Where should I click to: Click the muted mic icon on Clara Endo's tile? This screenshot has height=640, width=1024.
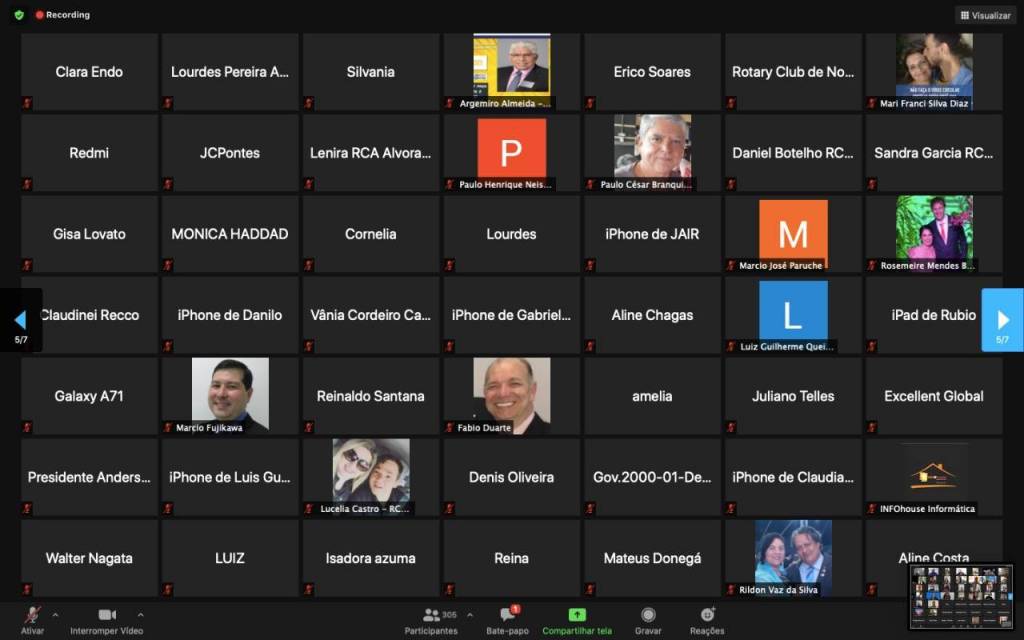tap(27, 102)
